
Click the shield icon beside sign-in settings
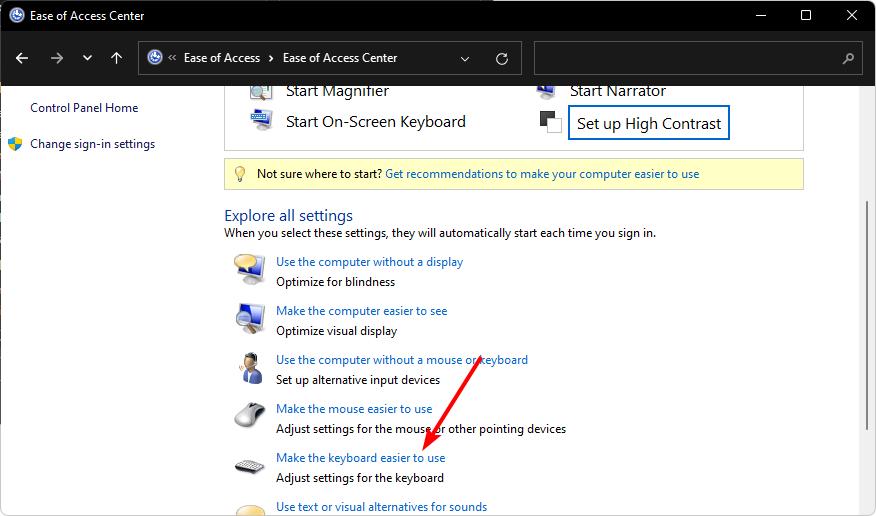15,144
